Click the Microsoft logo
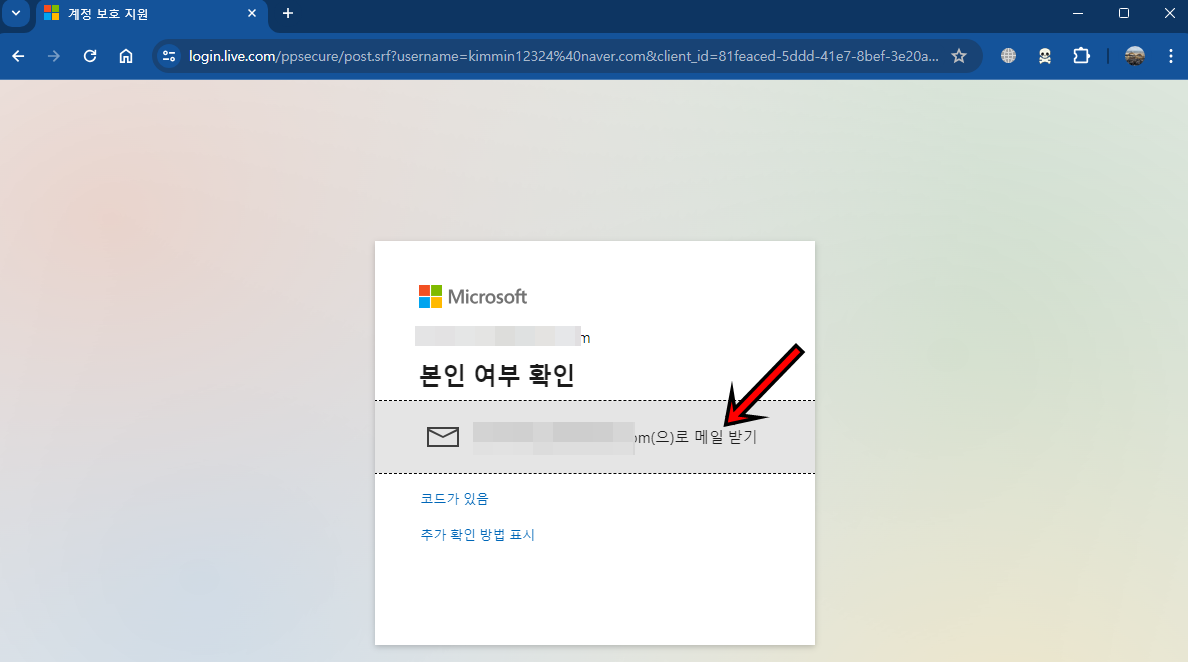This screenshot has height=662, width=1188. pyautogui.click(x=473, y=297)
